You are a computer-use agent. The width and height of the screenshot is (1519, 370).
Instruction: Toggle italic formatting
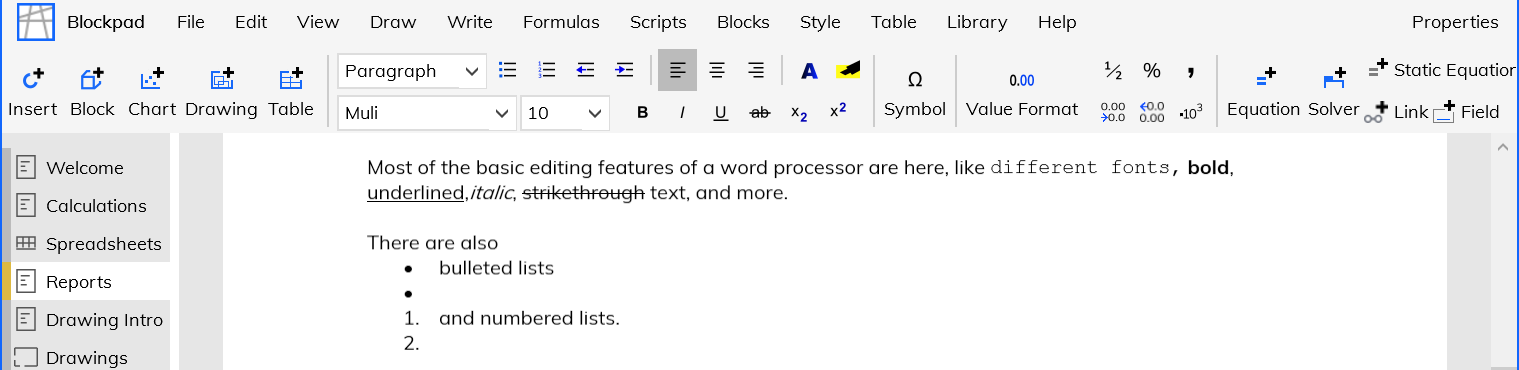tap(682, 113)
